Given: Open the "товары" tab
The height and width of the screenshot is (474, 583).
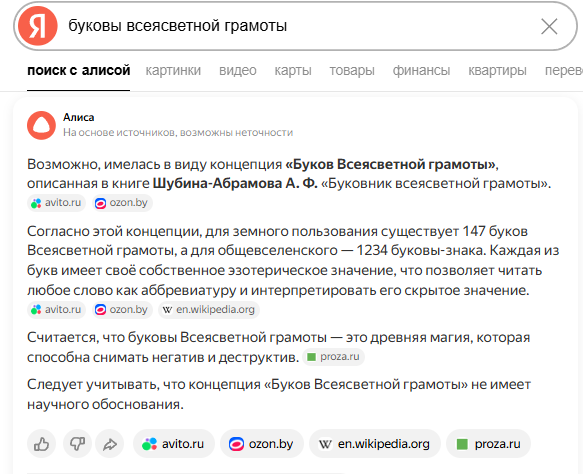Looking at the screenshot, I should [352, 70].
